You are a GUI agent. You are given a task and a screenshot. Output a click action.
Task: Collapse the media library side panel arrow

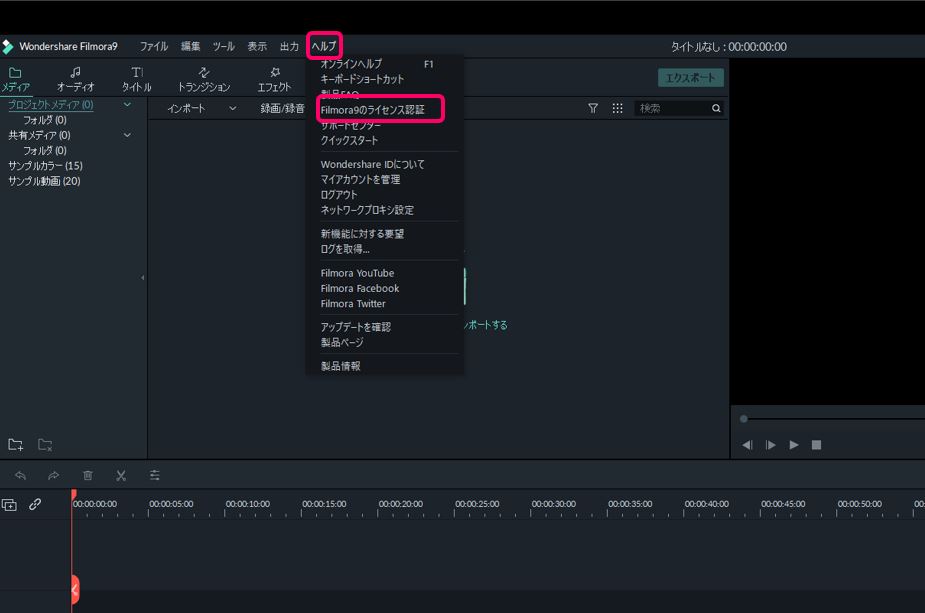pos(143,277)
